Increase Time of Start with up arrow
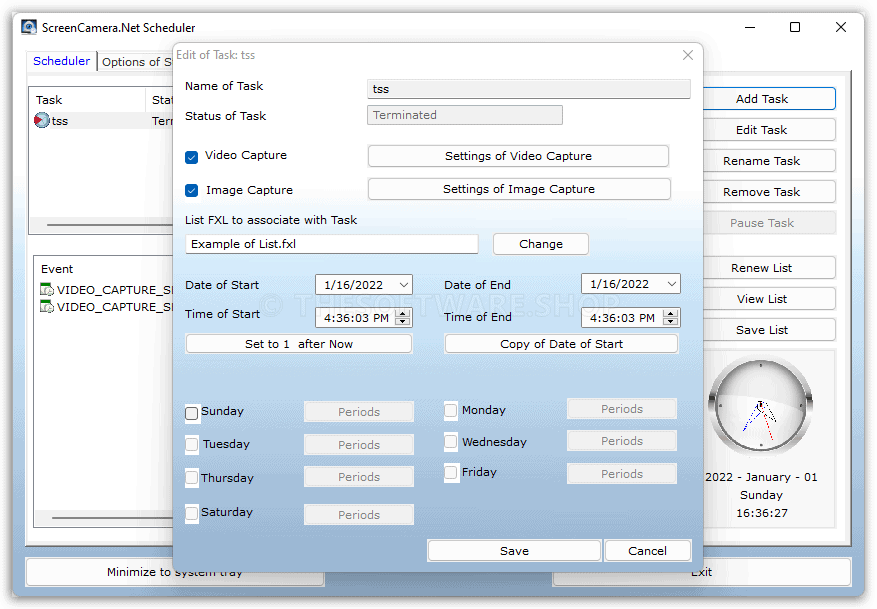This screenshot has width=877, height=609. pyautogui.click(x=403, y=313)
